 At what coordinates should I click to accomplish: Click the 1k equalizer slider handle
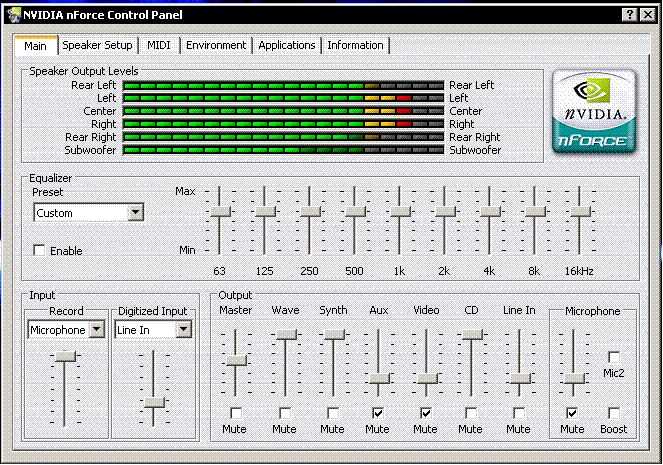coord(400,211)
